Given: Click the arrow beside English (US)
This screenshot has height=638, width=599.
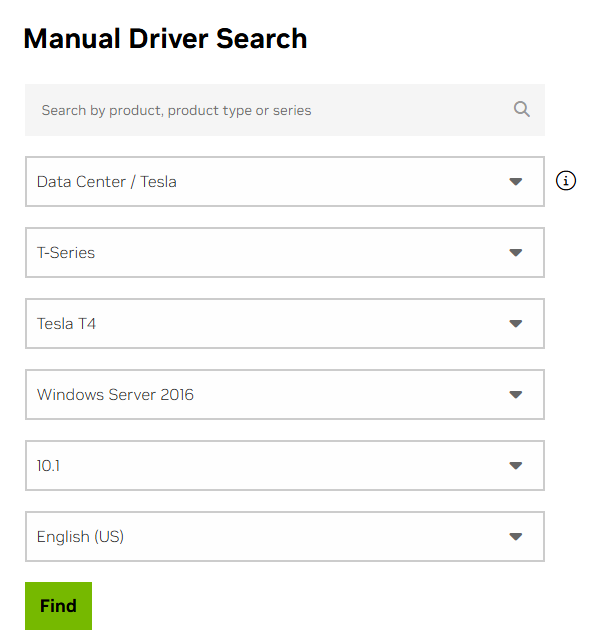Looking at the screenshot, I should click(516, 537).
